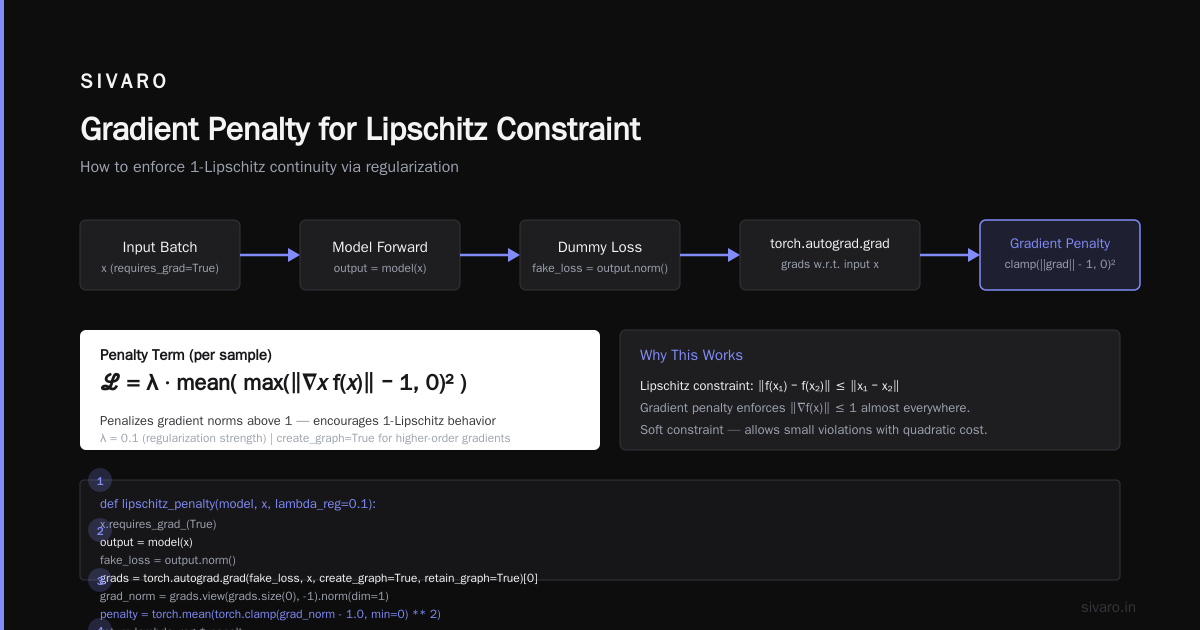Viewport: 1200px width, 630px height.
Task: Click the step 3 circle badge
Action: [100, 580]
